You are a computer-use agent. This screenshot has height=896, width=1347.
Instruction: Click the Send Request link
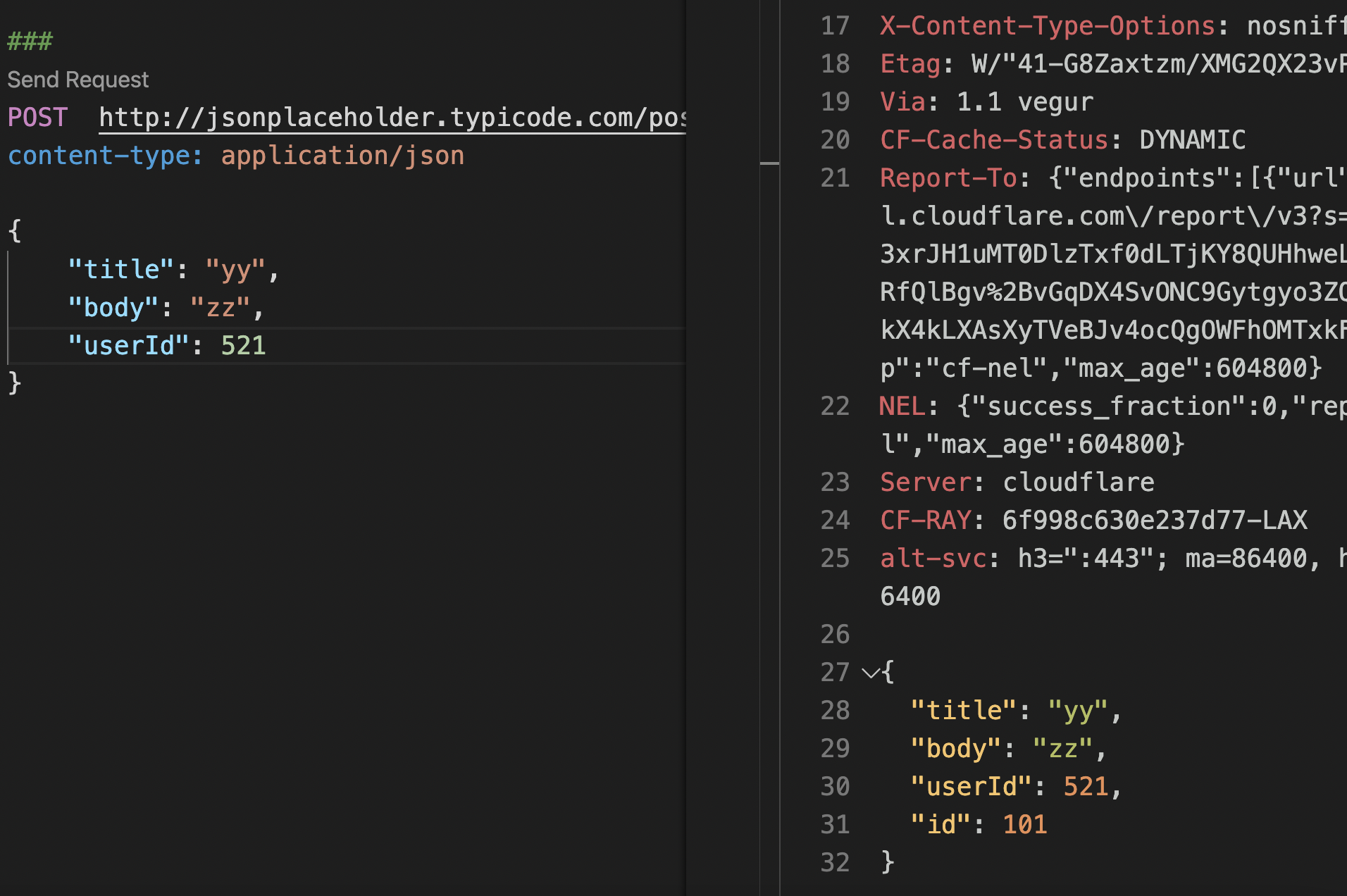click(x=78, y=80)
